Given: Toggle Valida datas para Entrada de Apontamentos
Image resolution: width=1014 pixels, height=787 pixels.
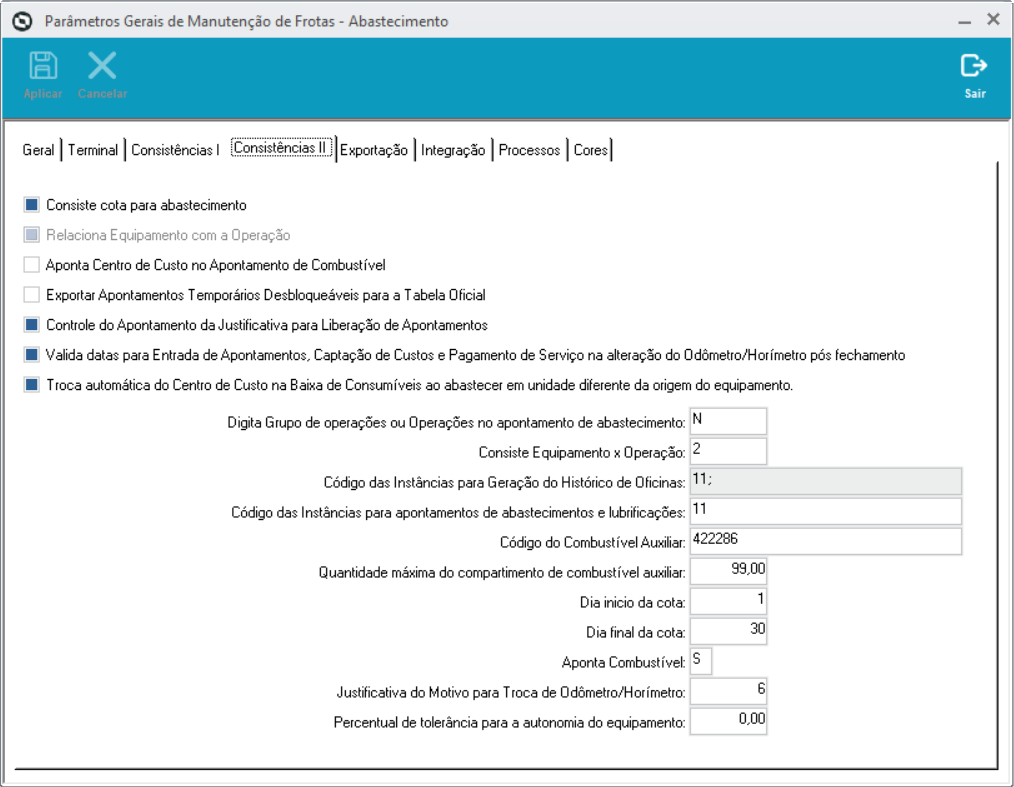Looking at the screenshot, I should (32, 354).
